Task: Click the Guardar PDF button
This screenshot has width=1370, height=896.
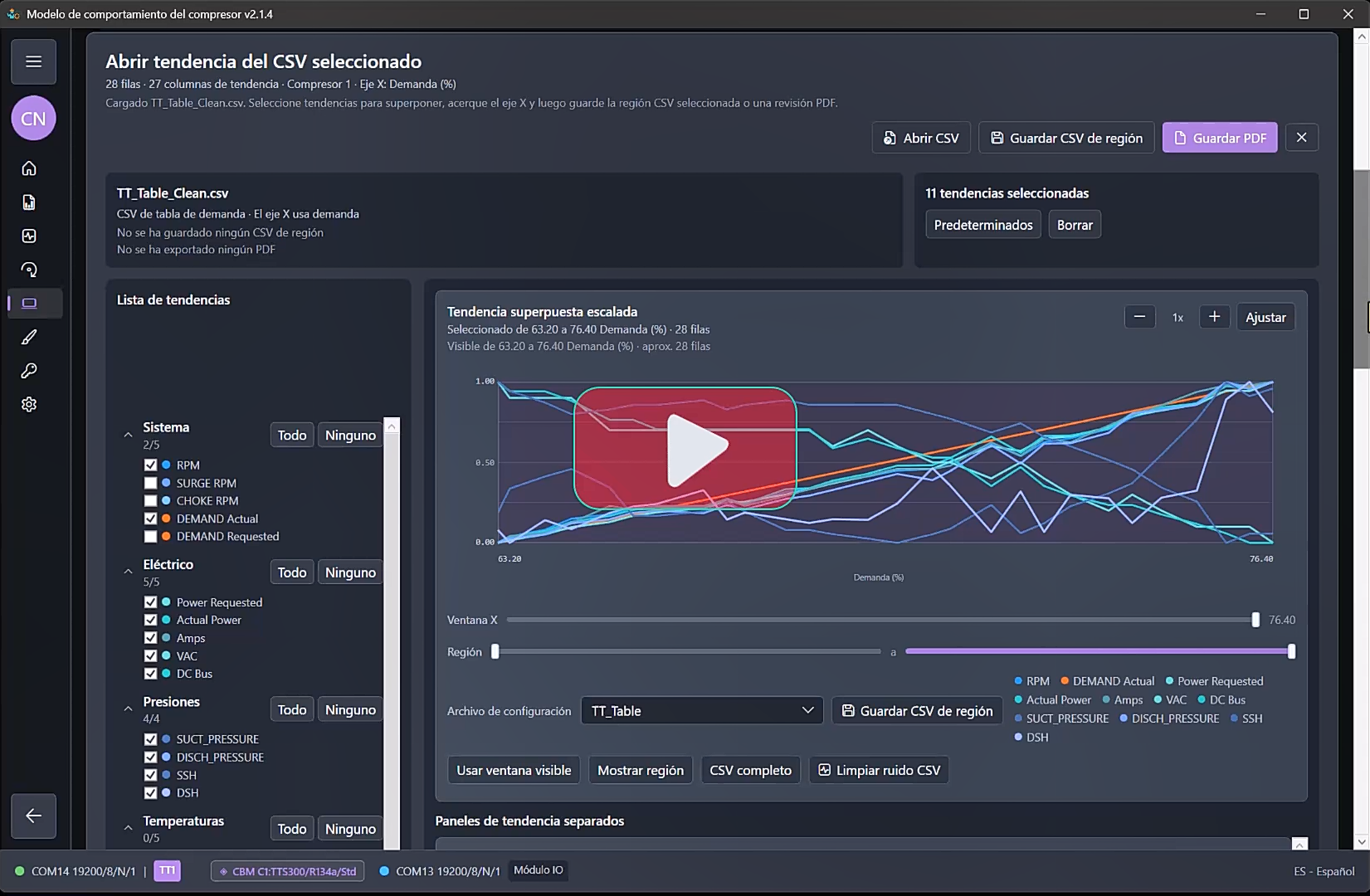Action: [x=1220, y=138]
